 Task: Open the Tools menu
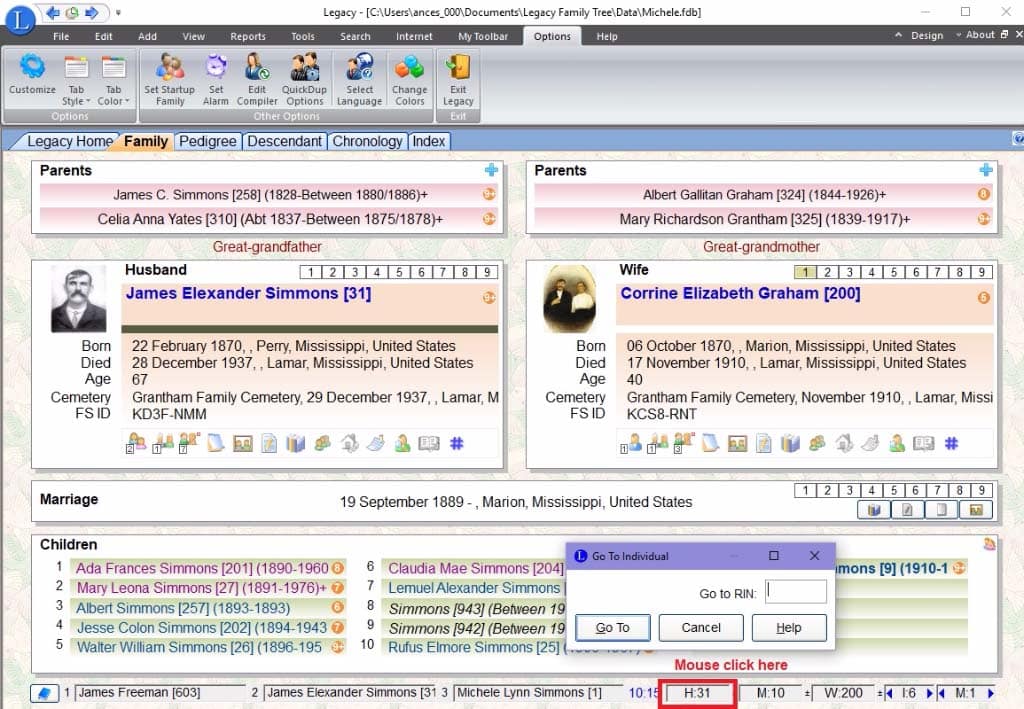pyautogui.click(x=302, y=37)
